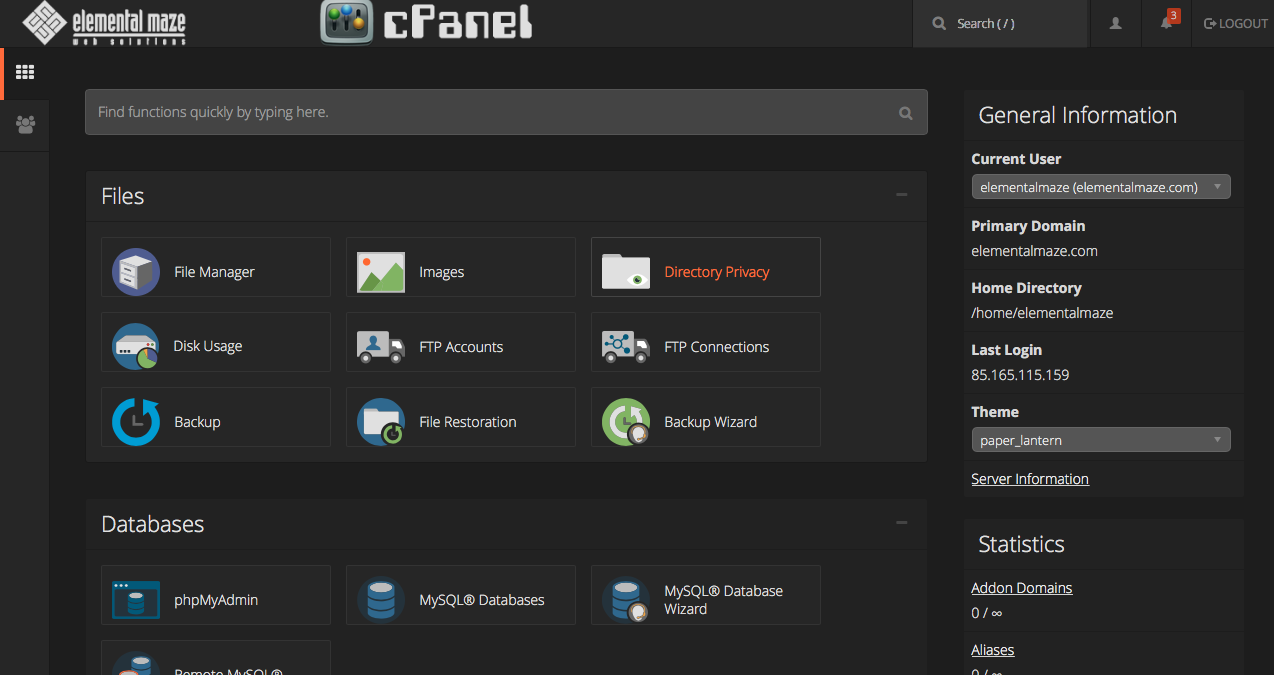Open Directory Privacy folder icon
1274x675 pixels.
coord(626,272)
